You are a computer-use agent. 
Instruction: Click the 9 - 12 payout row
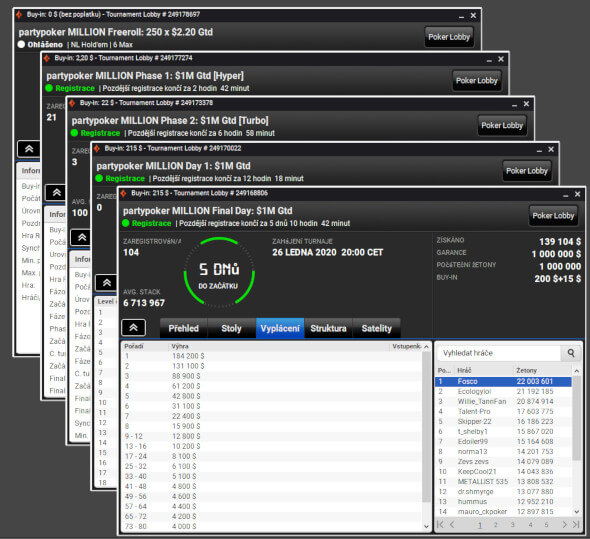click(272, 436)
